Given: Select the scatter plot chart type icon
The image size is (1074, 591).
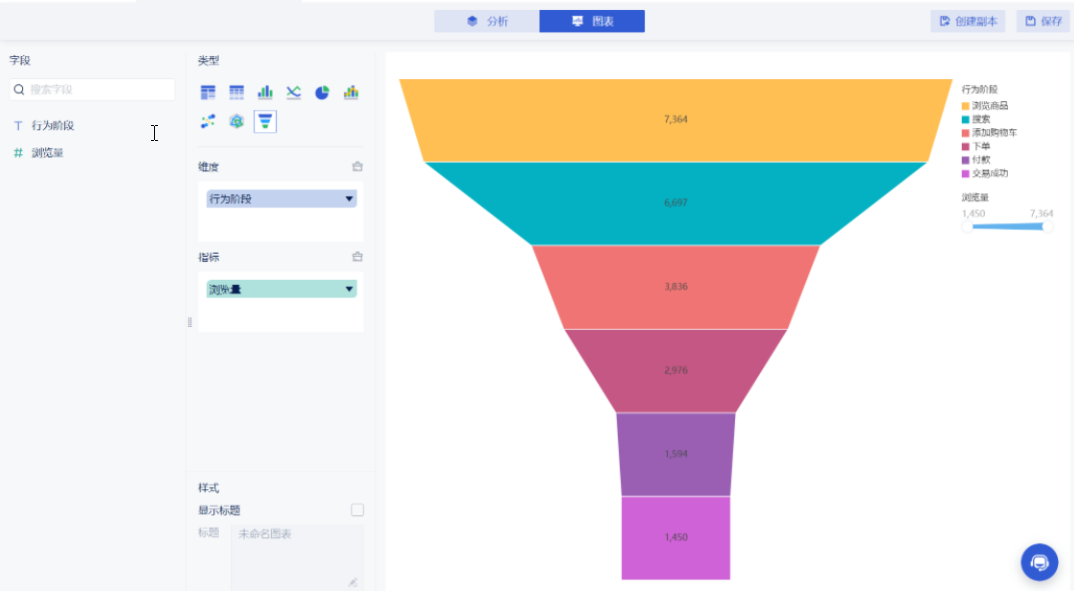Looking at the screenshot, I should coord(208,121).
